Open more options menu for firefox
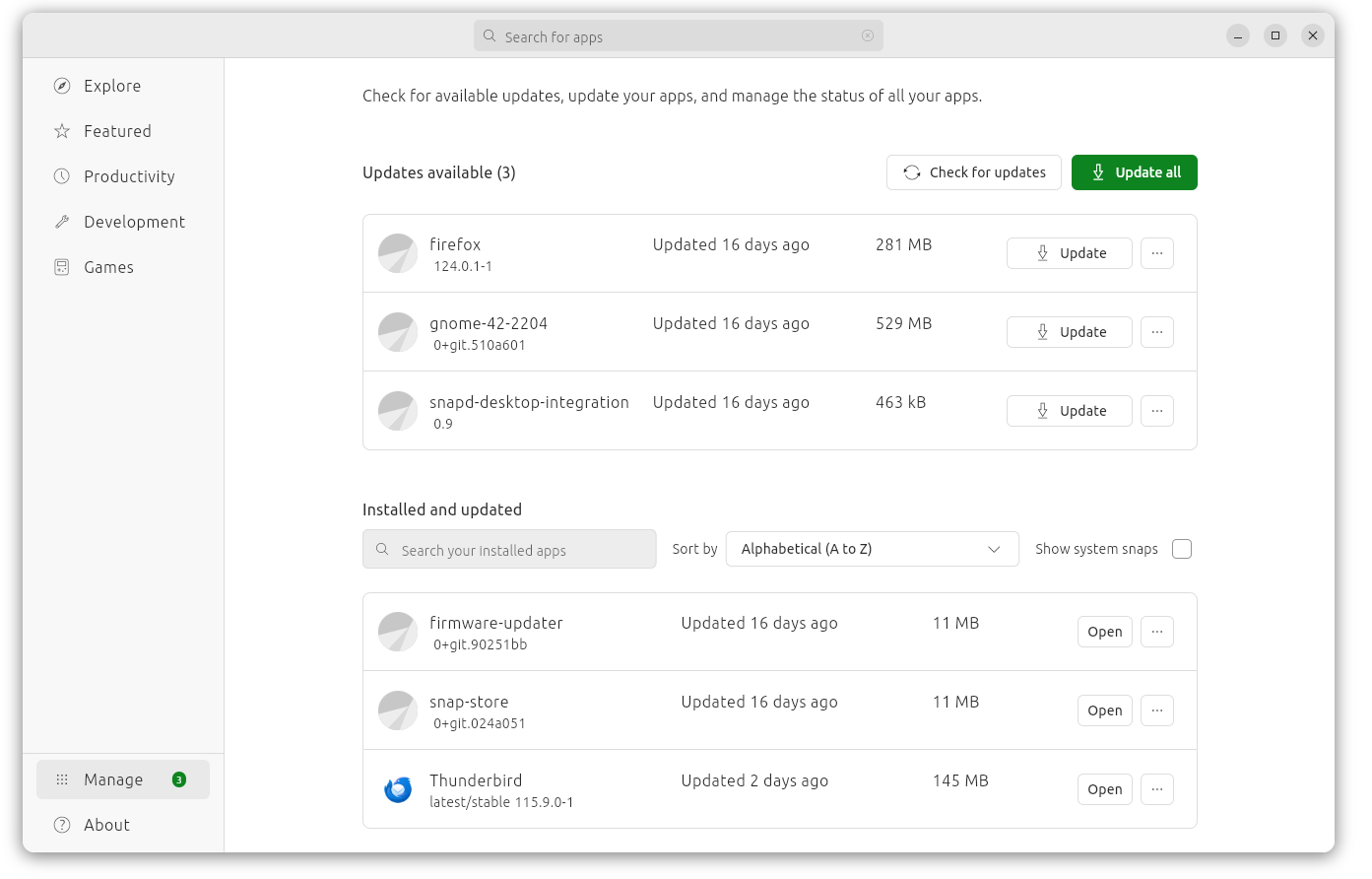Viewport: 1372px width, 879px height. tap(1157, 253)
